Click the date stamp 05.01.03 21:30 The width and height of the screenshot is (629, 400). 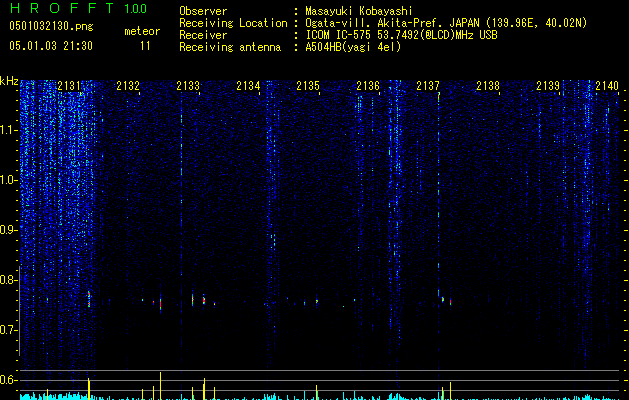click(51, 46)
